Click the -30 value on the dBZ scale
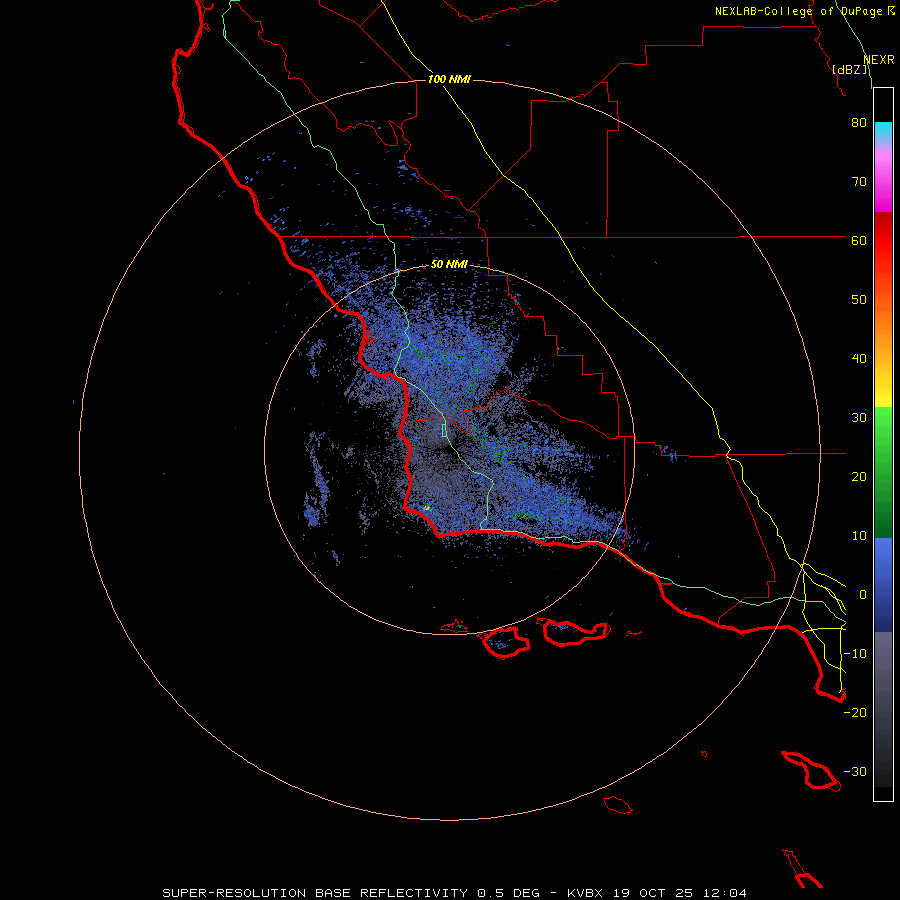Image resolution: width=900 pixels, height=900 pixels. pyautogui.click(x=855, y=771)
